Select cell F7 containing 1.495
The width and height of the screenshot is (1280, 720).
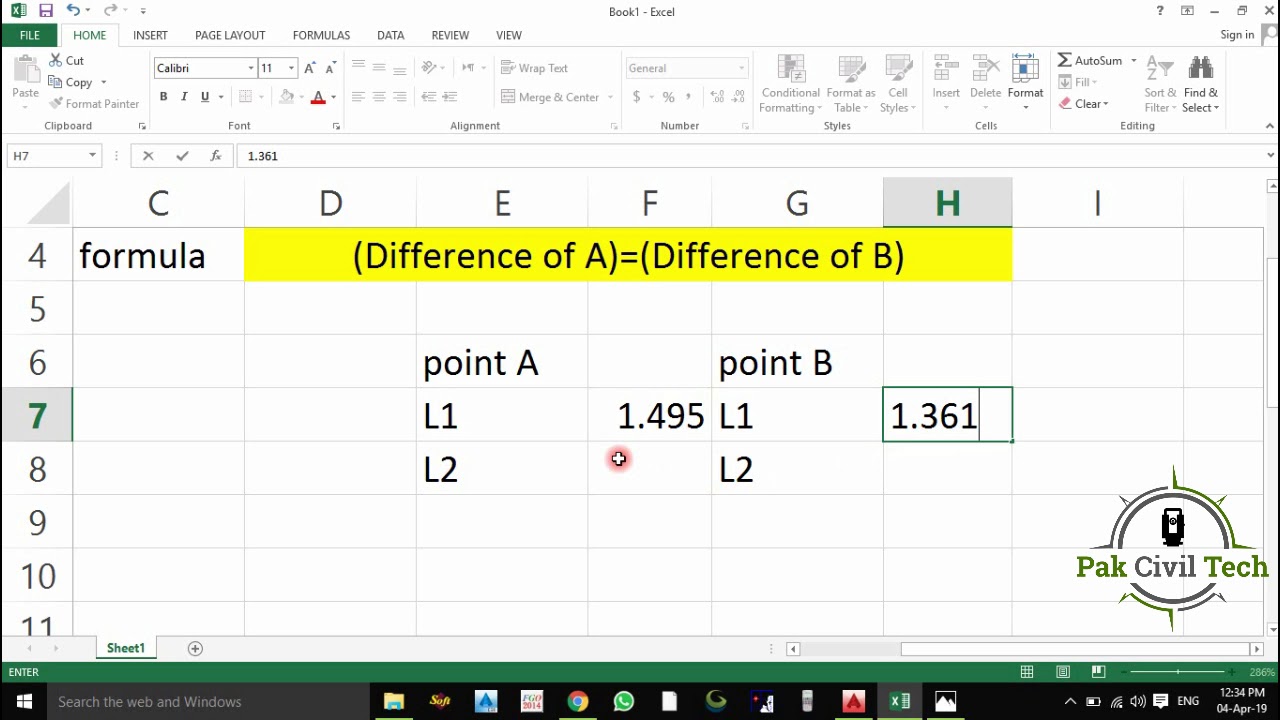click(650, 415)
